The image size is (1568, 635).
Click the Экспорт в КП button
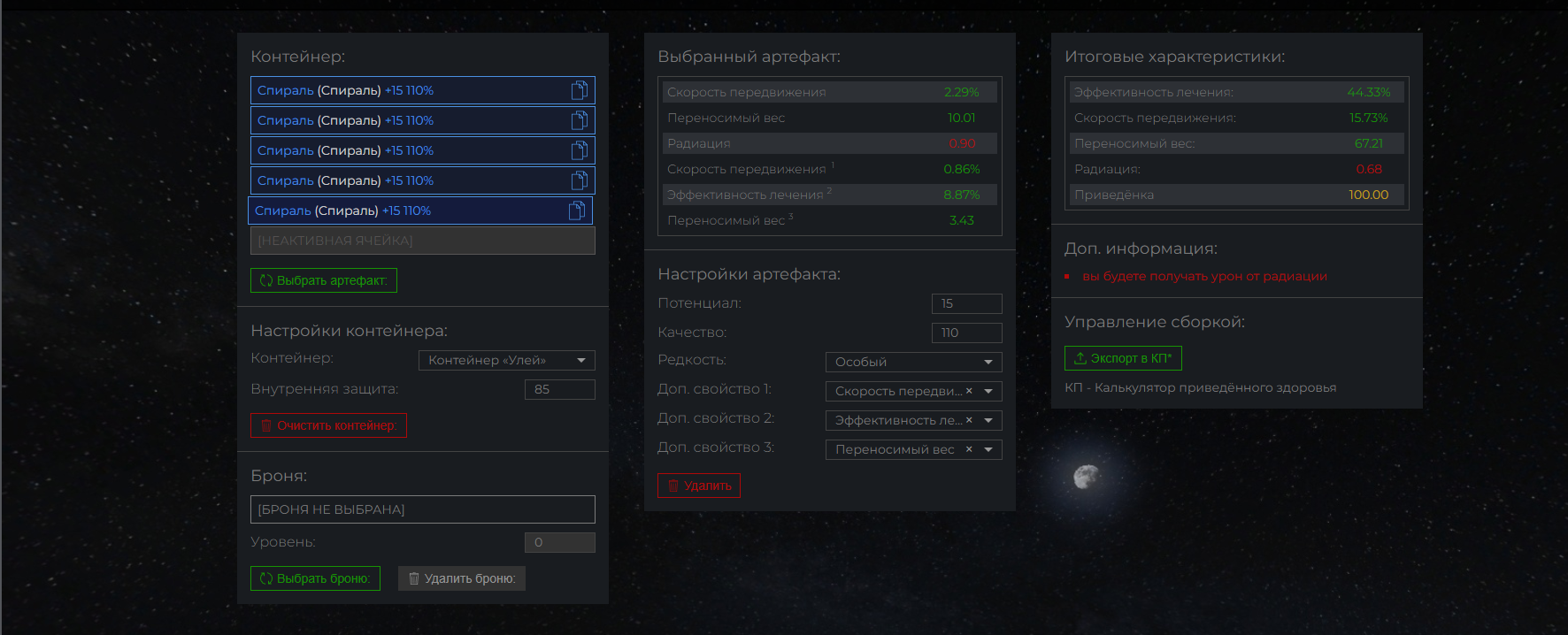pyautogui.click(x=1122, y=358)
